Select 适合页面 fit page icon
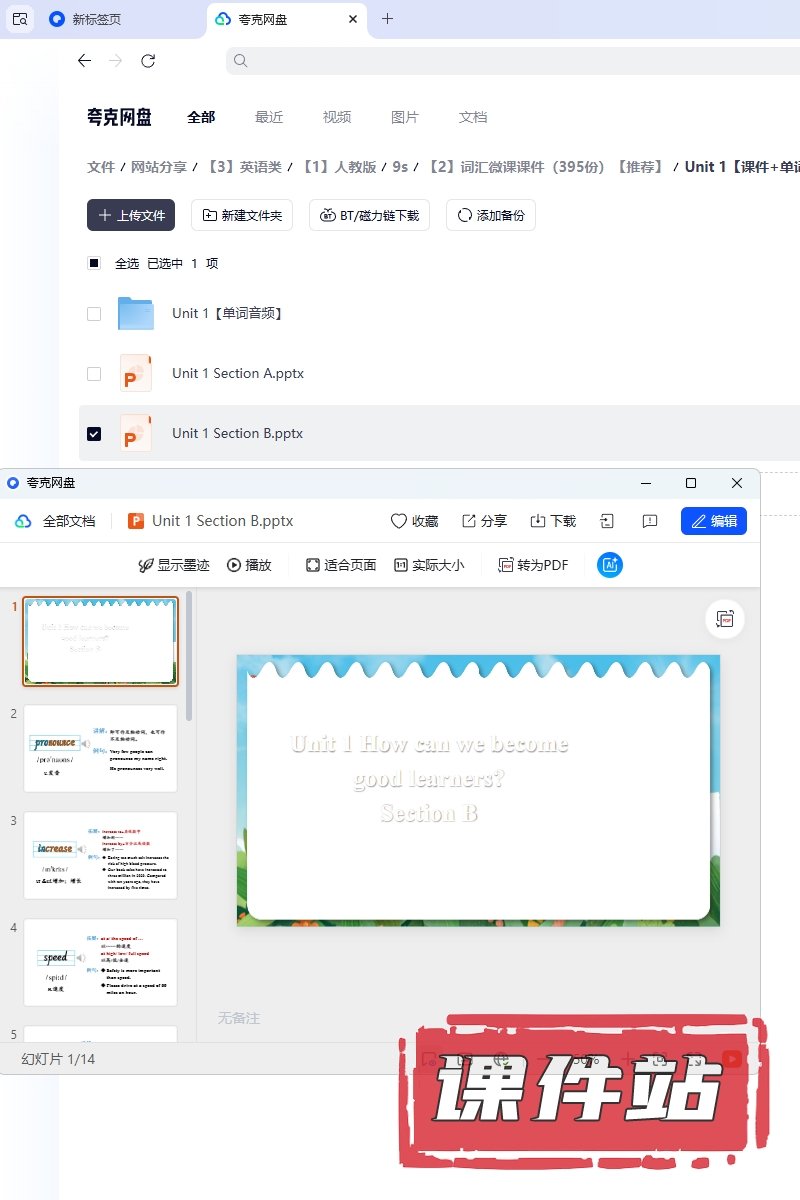 (x=313, y=565)
